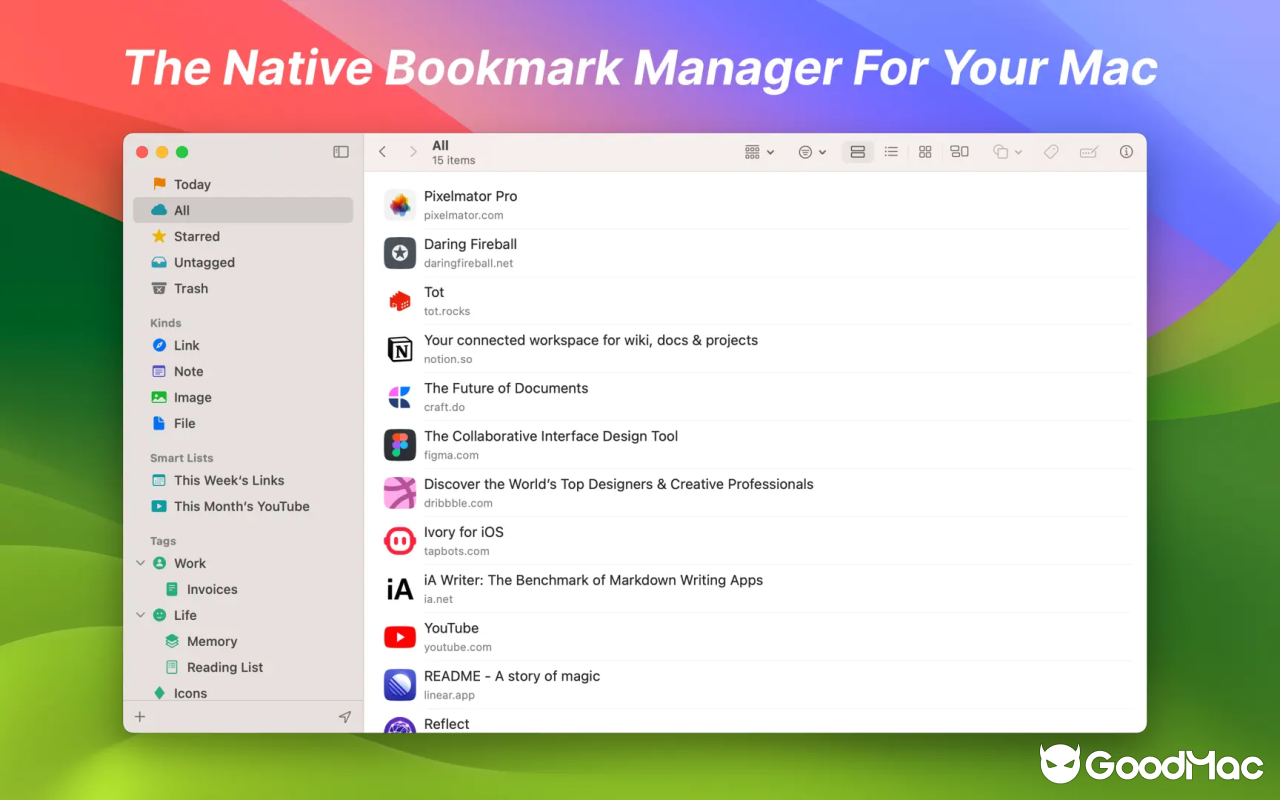The width and height of the screenshot is (1280, 800).
Task: Select the card view layout icon
Action: 959,151
